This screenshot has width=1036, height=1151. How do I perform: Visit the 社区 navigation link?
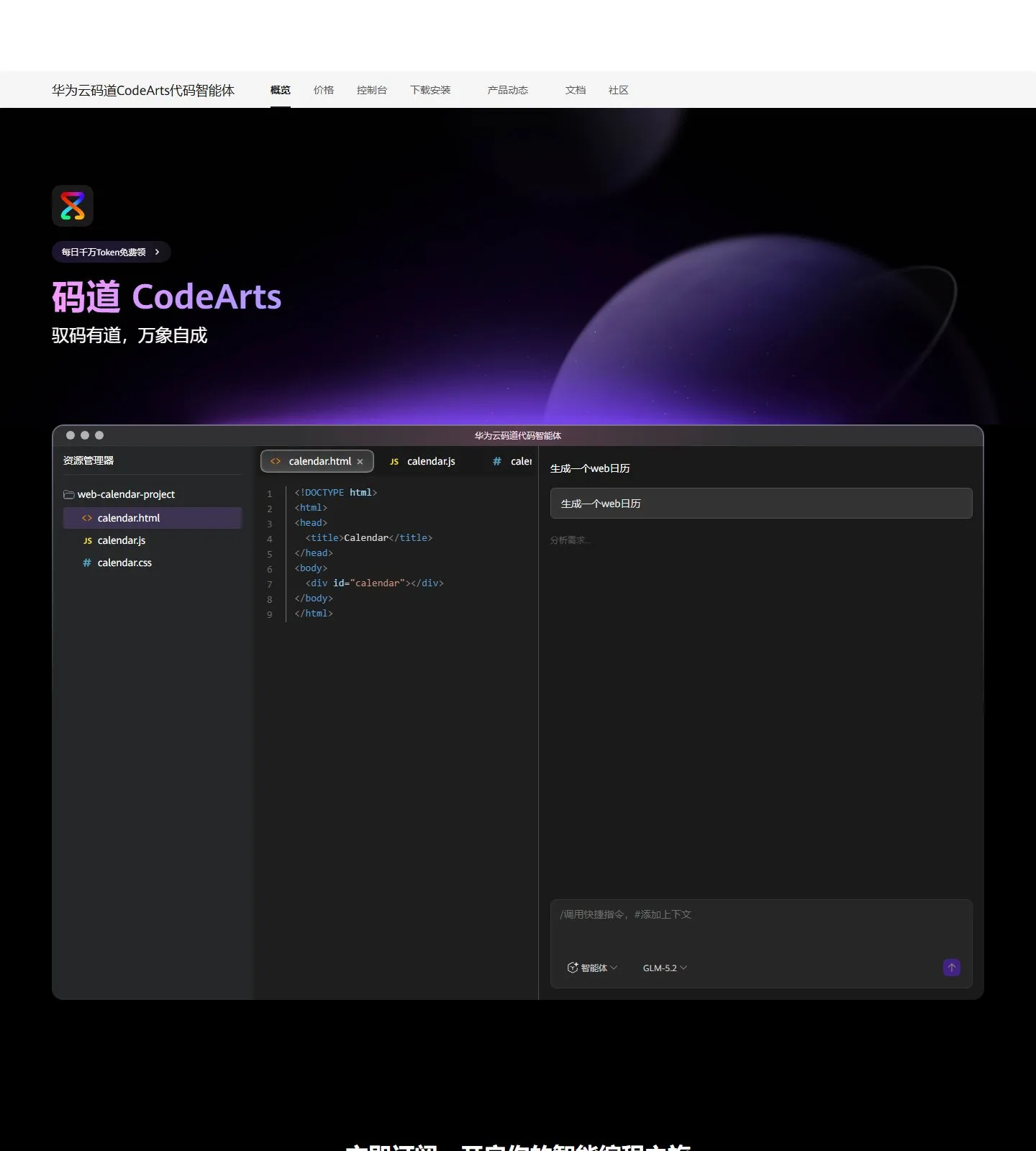tap(619, 90)
